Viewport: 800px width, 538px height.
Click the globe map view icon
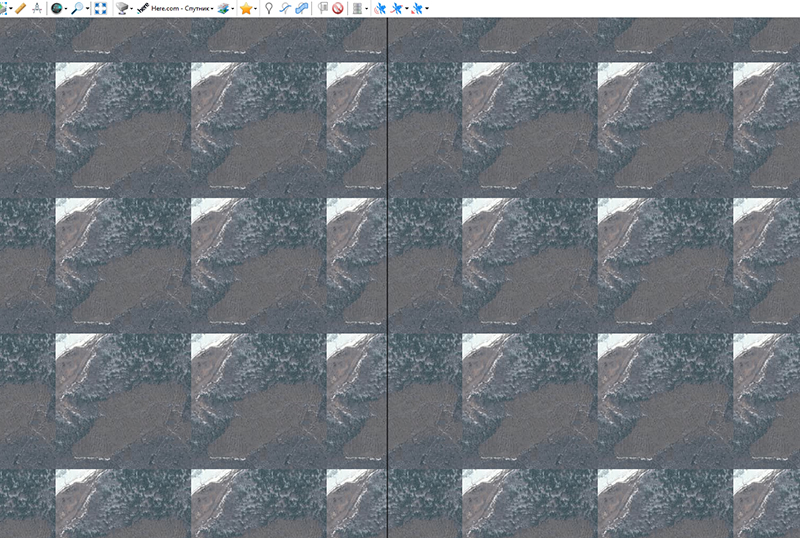tap(58, 8)
